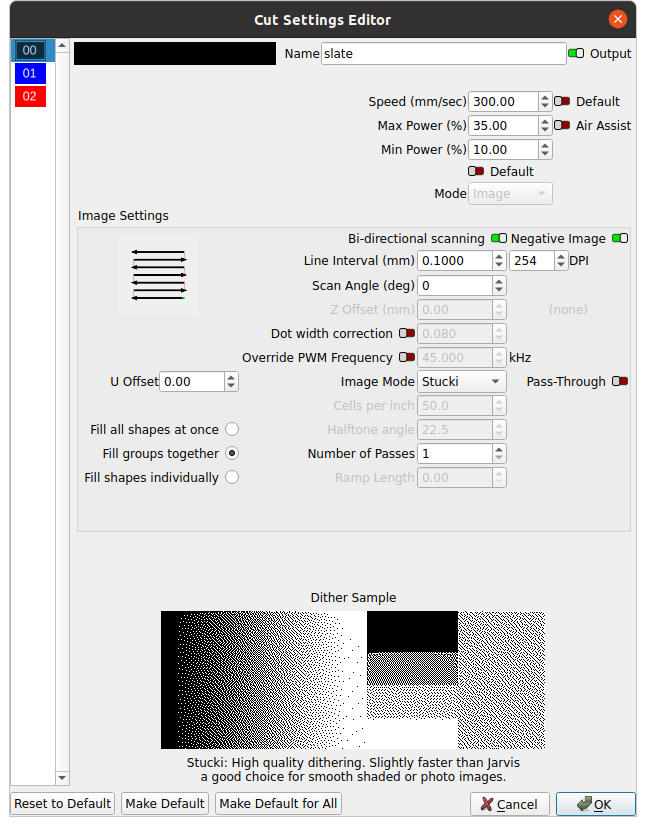Click the disabled Cells per inch field

coord(462,406)
